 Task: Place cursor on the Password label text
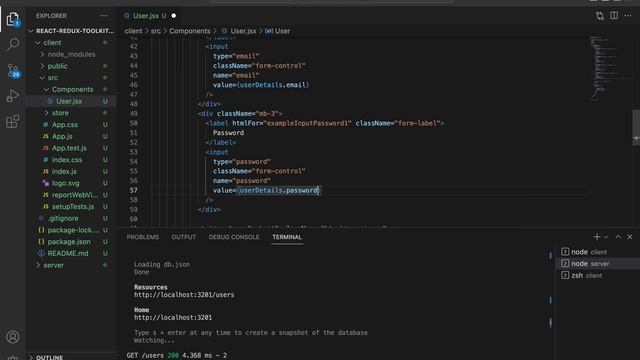click(x=228, y=133)
